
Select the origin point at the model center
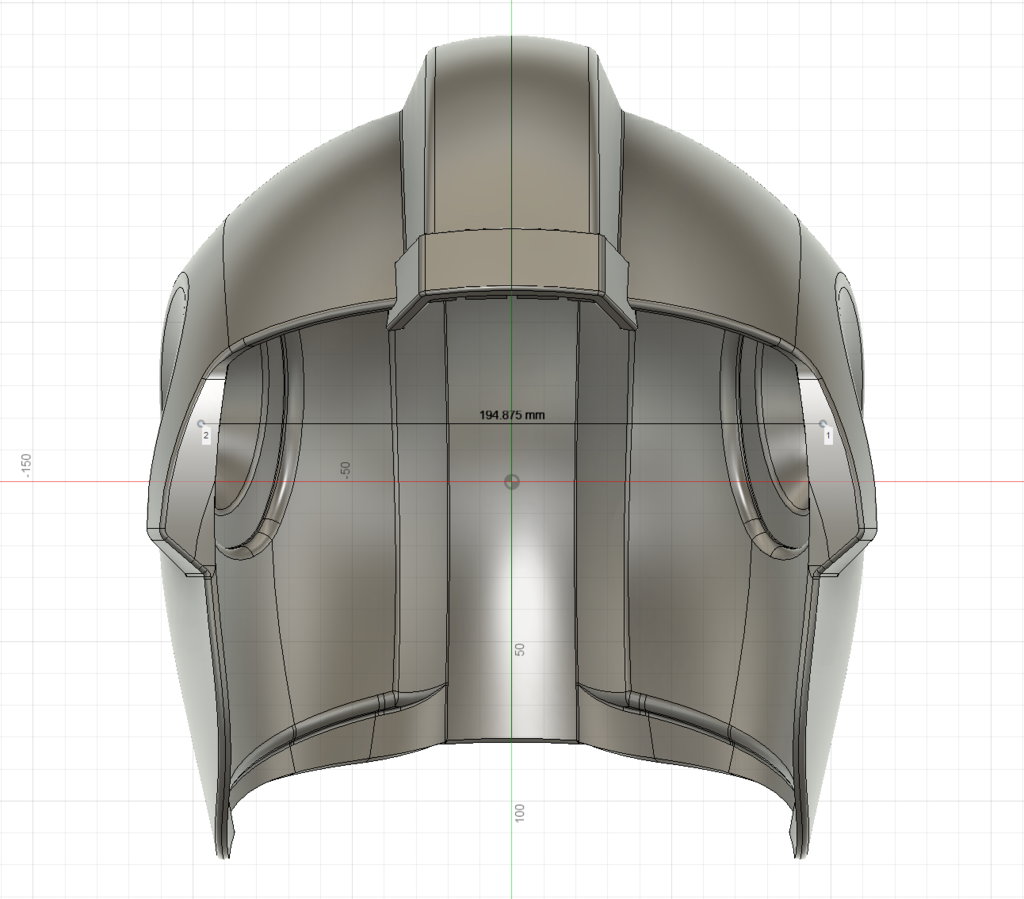click(x=512, y=482)
